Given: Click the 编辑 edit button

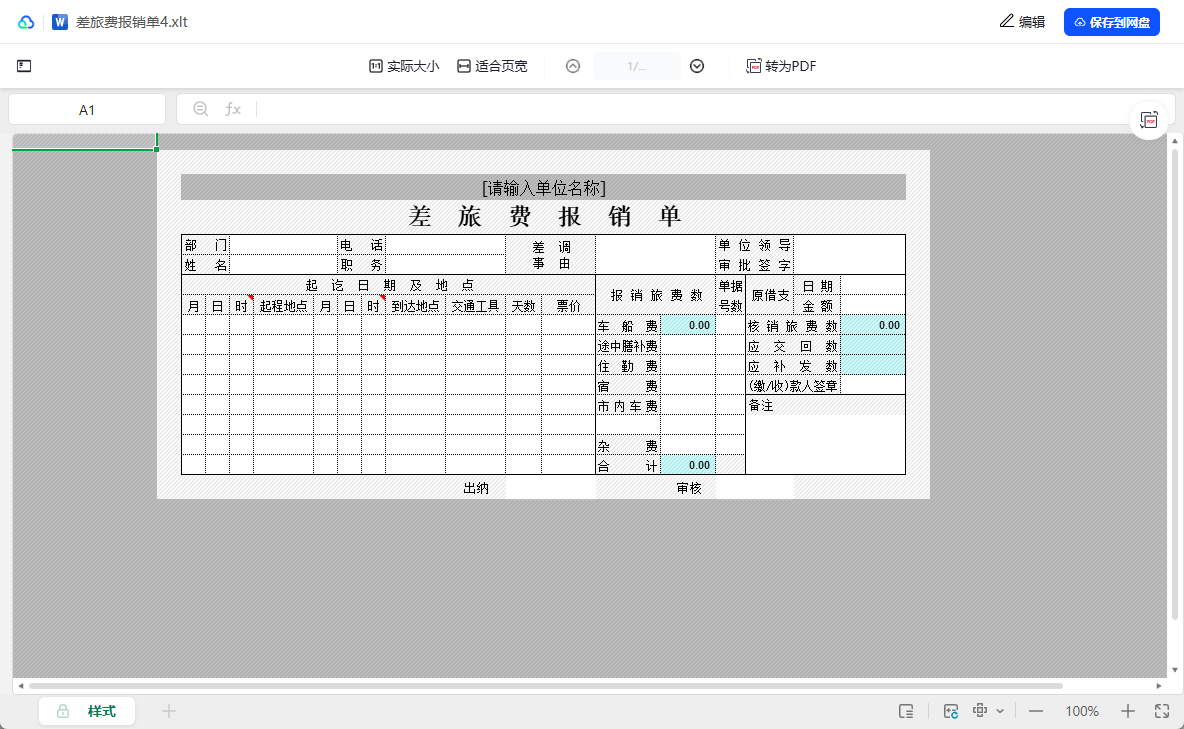Looking at the screenshot, I should [x=1022, y=22].
